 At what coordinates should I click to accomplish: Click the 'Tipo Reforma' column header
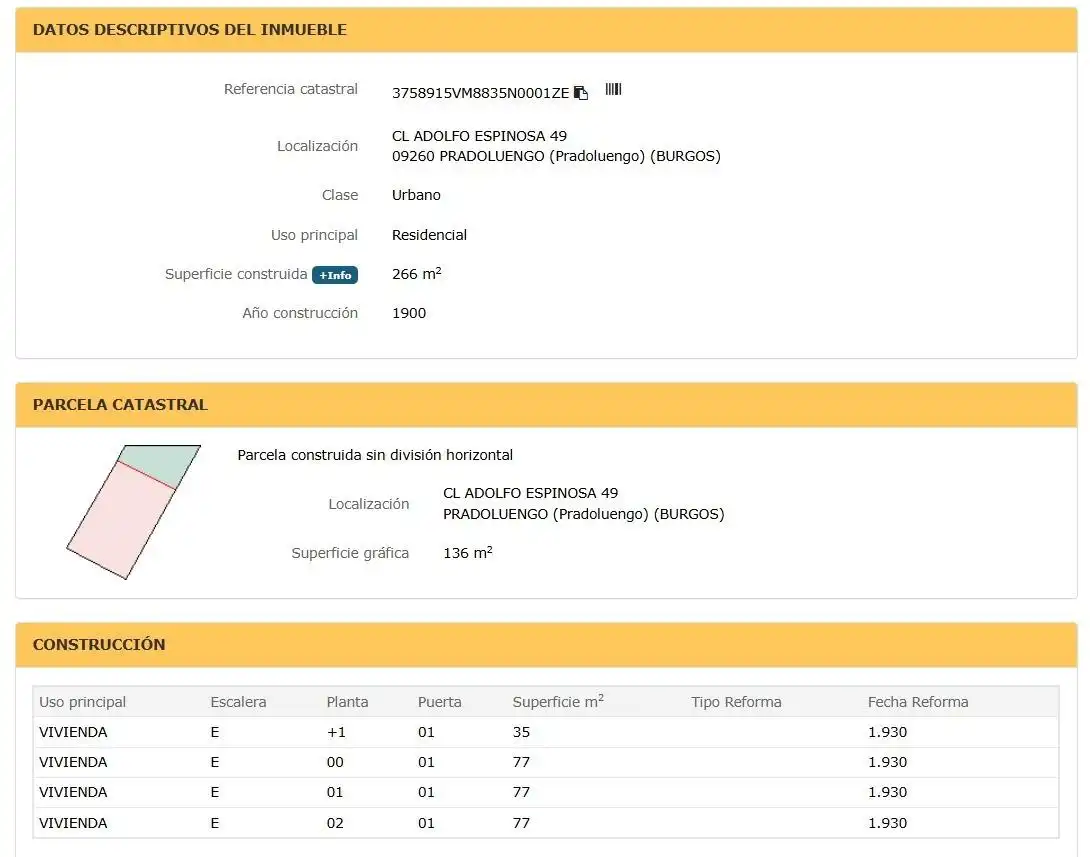pyautogui.click(x=736, y=702)
